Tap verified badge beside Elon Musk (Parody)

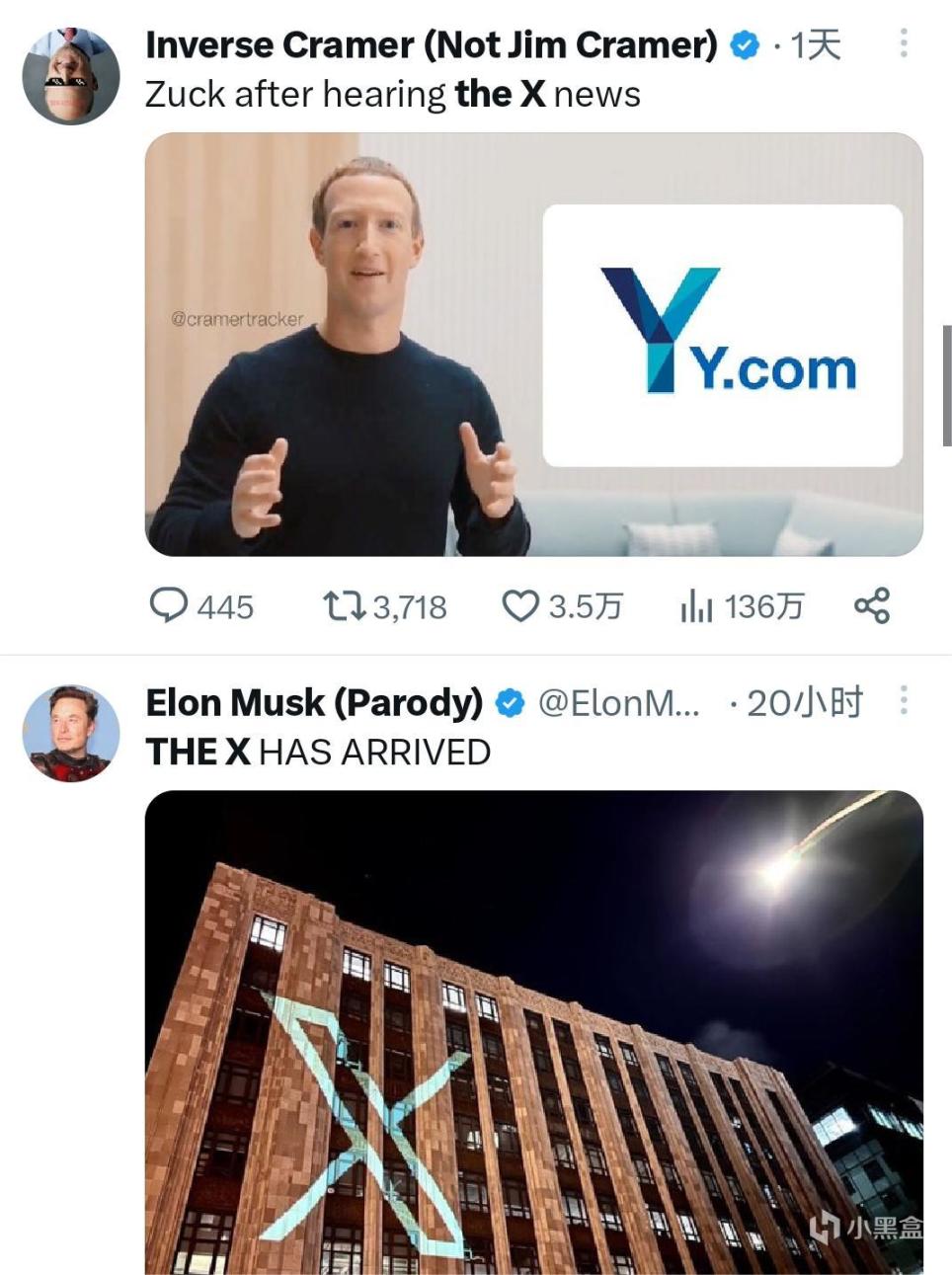(x=510, y=703)
